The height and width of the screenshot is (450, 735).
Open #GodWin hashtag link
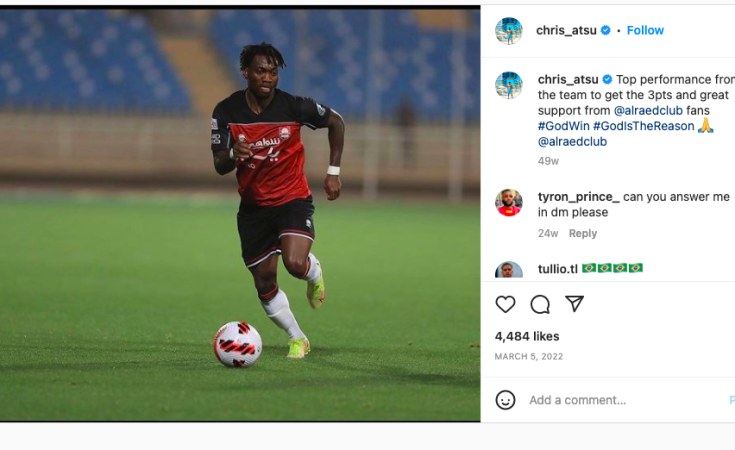(x=563, y=126)
